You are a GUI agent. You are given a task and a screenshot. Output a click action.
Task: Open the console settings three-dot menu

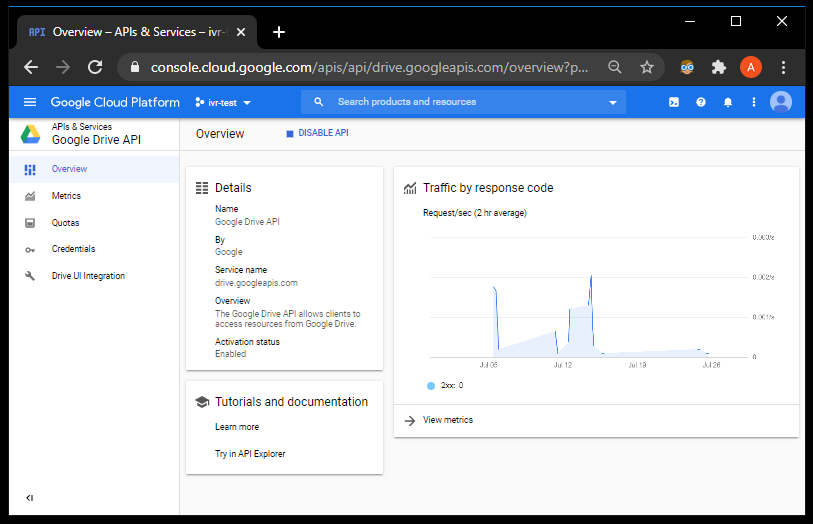coord(754,102)
